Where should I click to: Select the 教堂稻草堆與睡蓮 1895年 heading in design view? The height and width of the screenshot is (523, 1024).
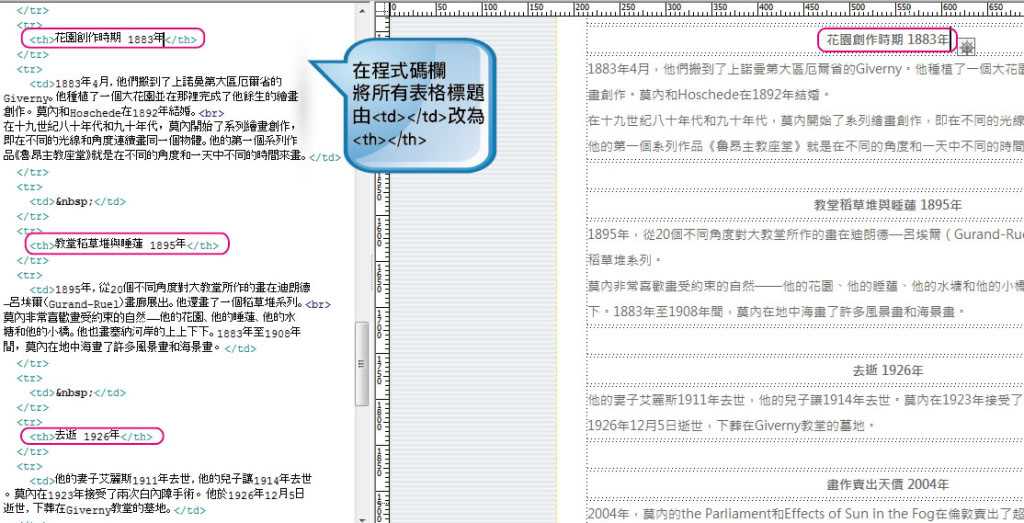[887, 205]
